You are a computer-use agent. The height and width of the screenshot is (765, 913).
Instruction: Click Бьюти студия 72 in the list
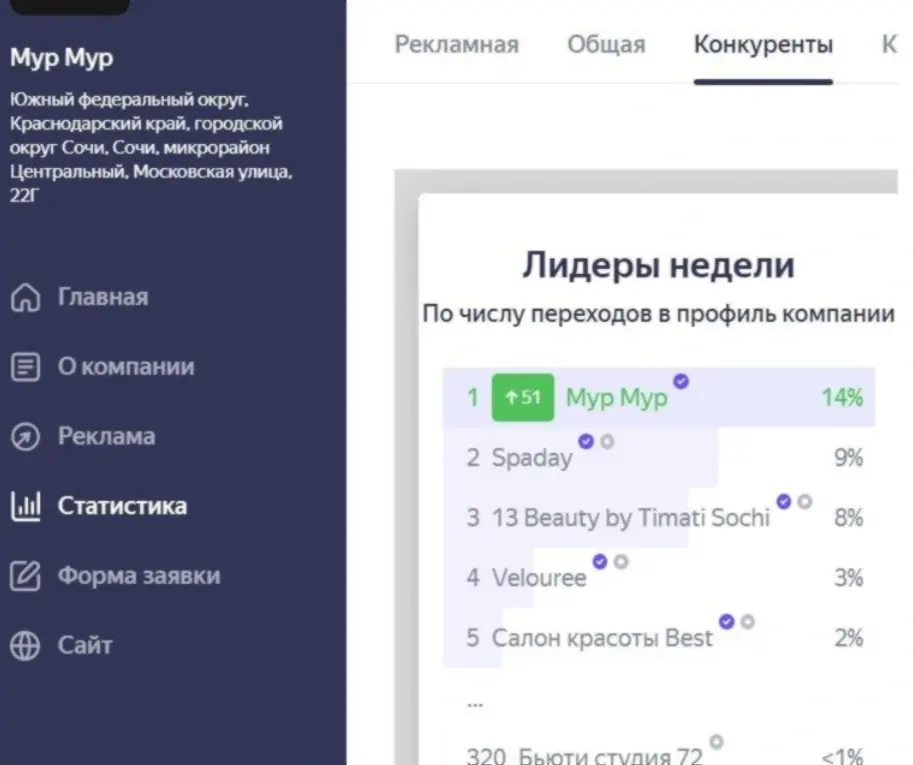pos(610,756)
